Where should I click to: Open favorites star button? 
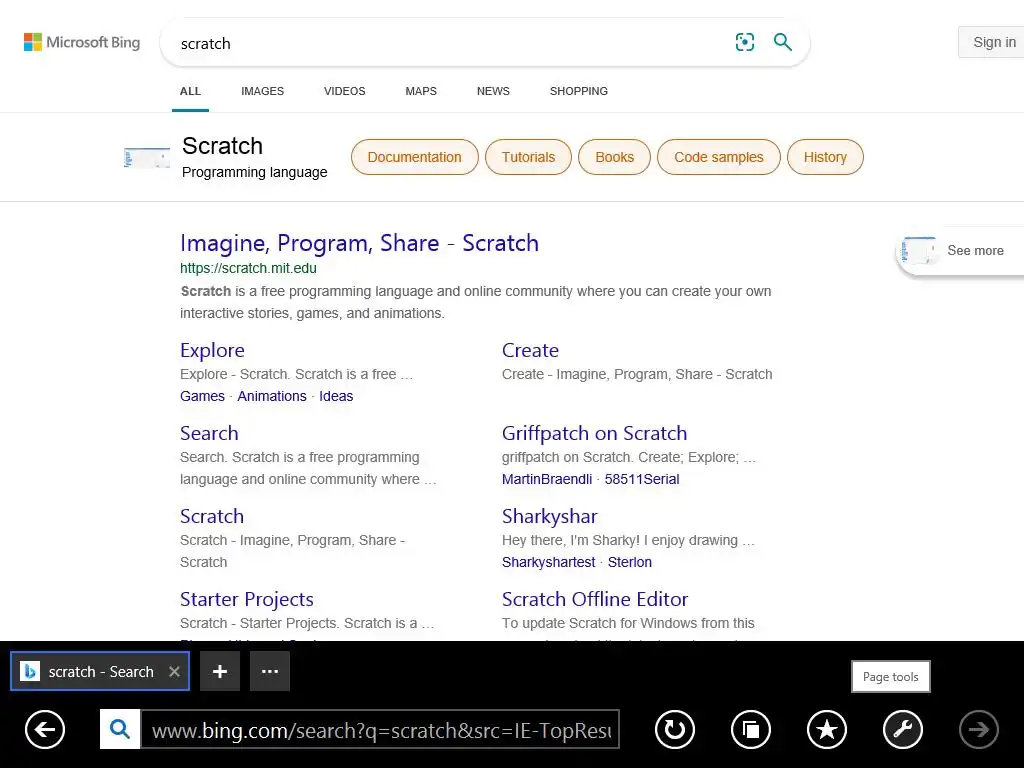pyautogui.click(x=827, y=729)
